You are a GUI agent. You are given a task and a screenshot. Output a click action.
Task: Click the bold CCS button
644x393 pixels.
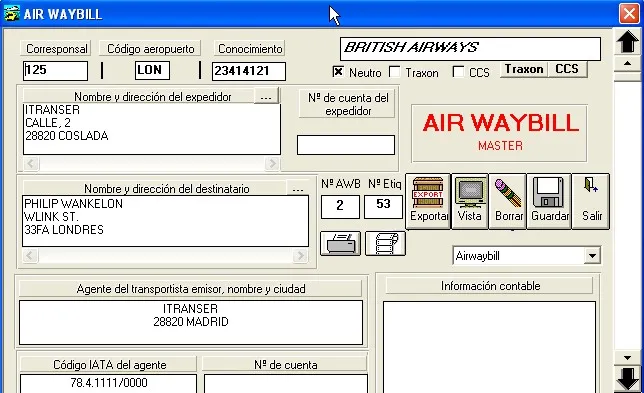(567, 69)
